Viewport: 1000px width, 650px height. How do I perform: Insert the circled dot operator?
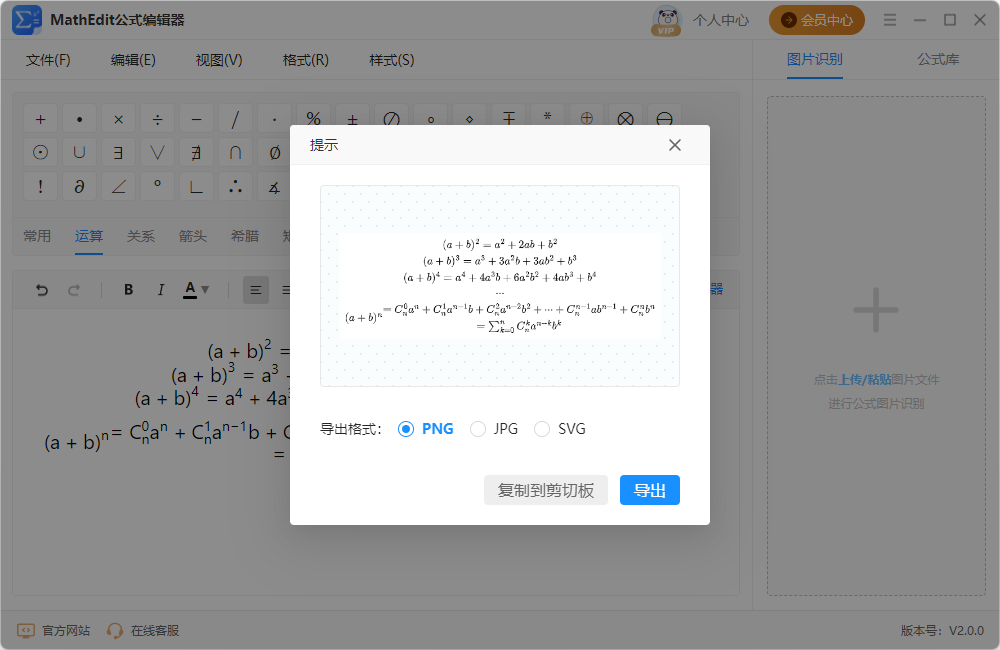[x=40, y=152]
